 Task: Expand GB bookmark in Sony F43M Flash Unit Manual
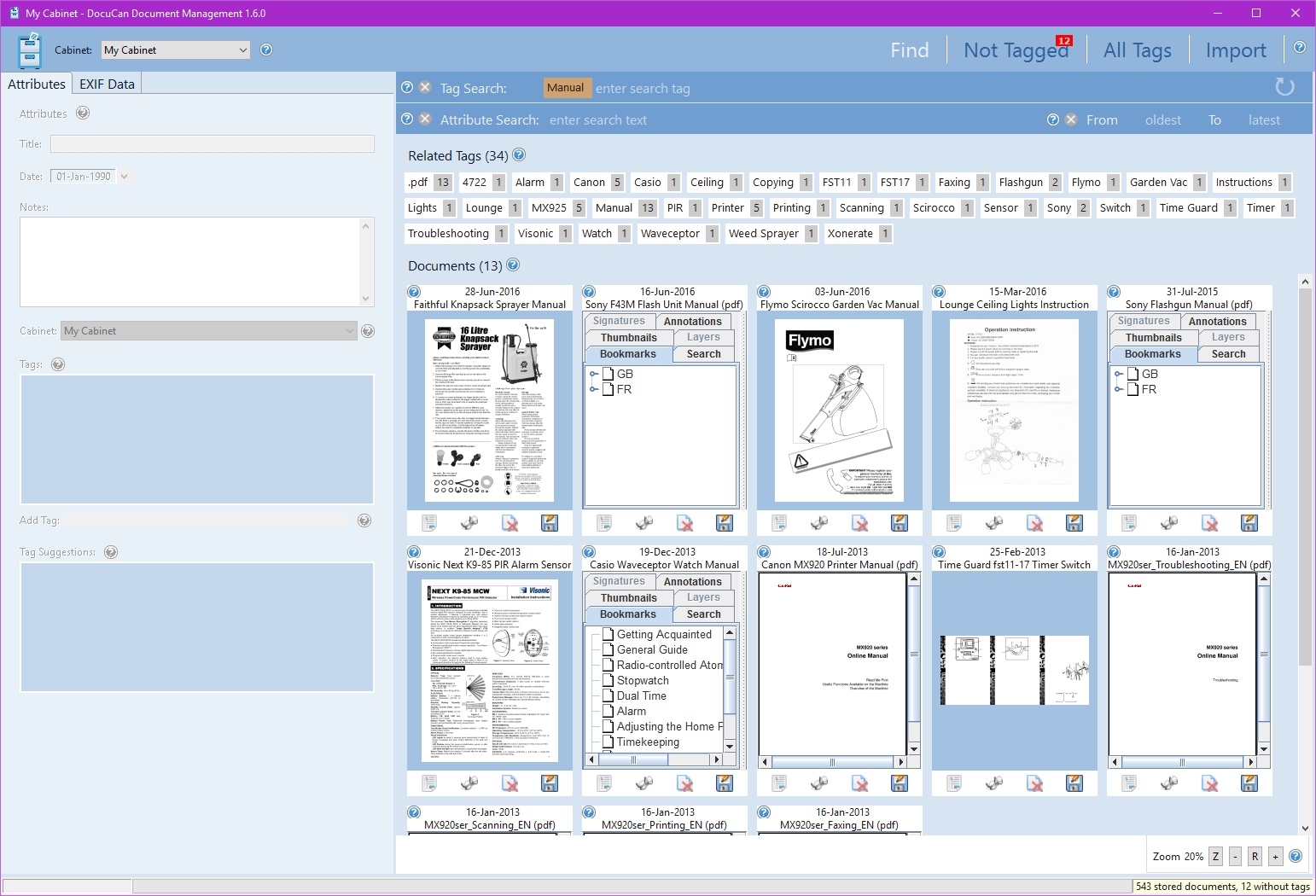(594, 374)
